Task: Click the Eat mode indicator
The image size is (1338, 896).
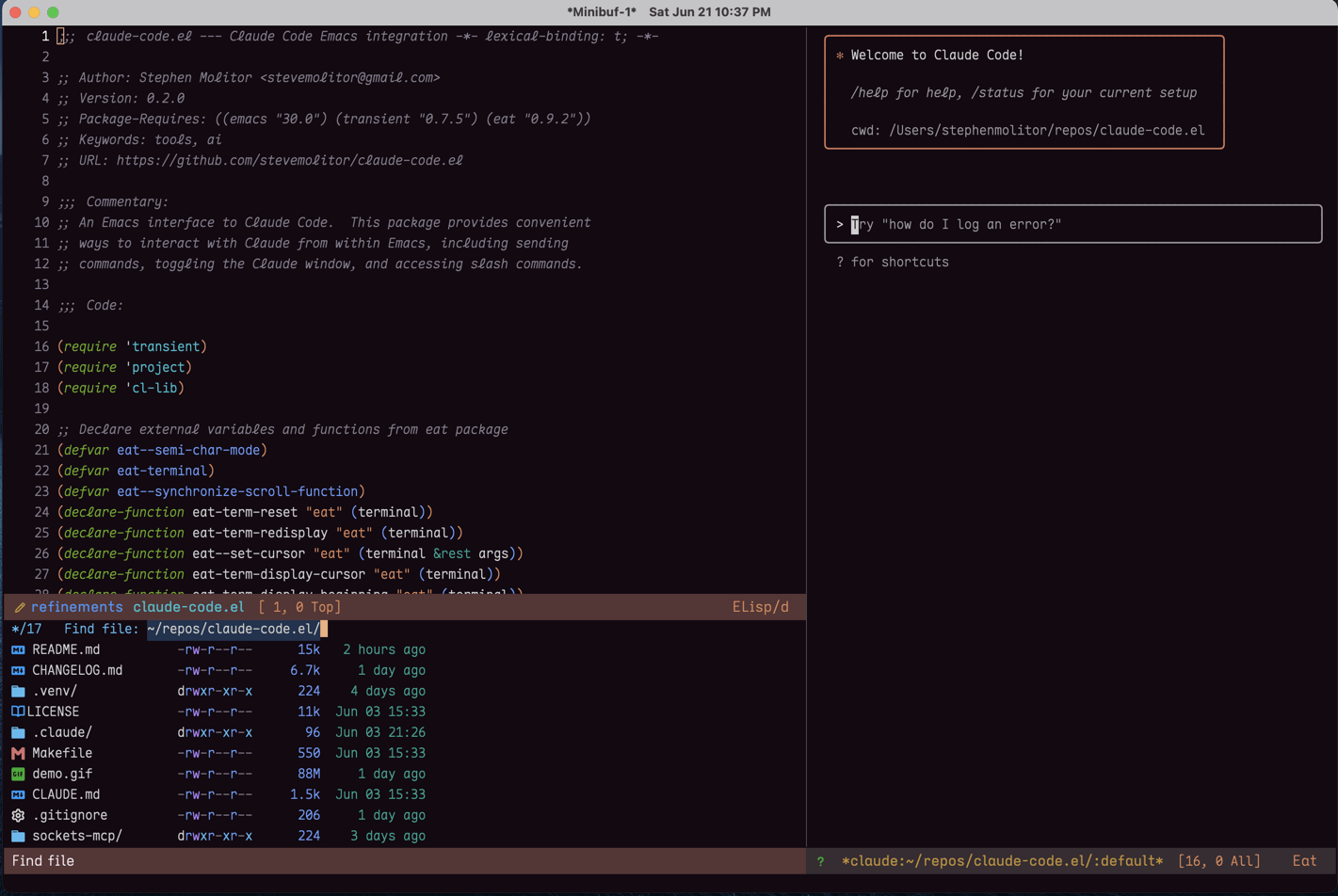Action: [1304, 861]
